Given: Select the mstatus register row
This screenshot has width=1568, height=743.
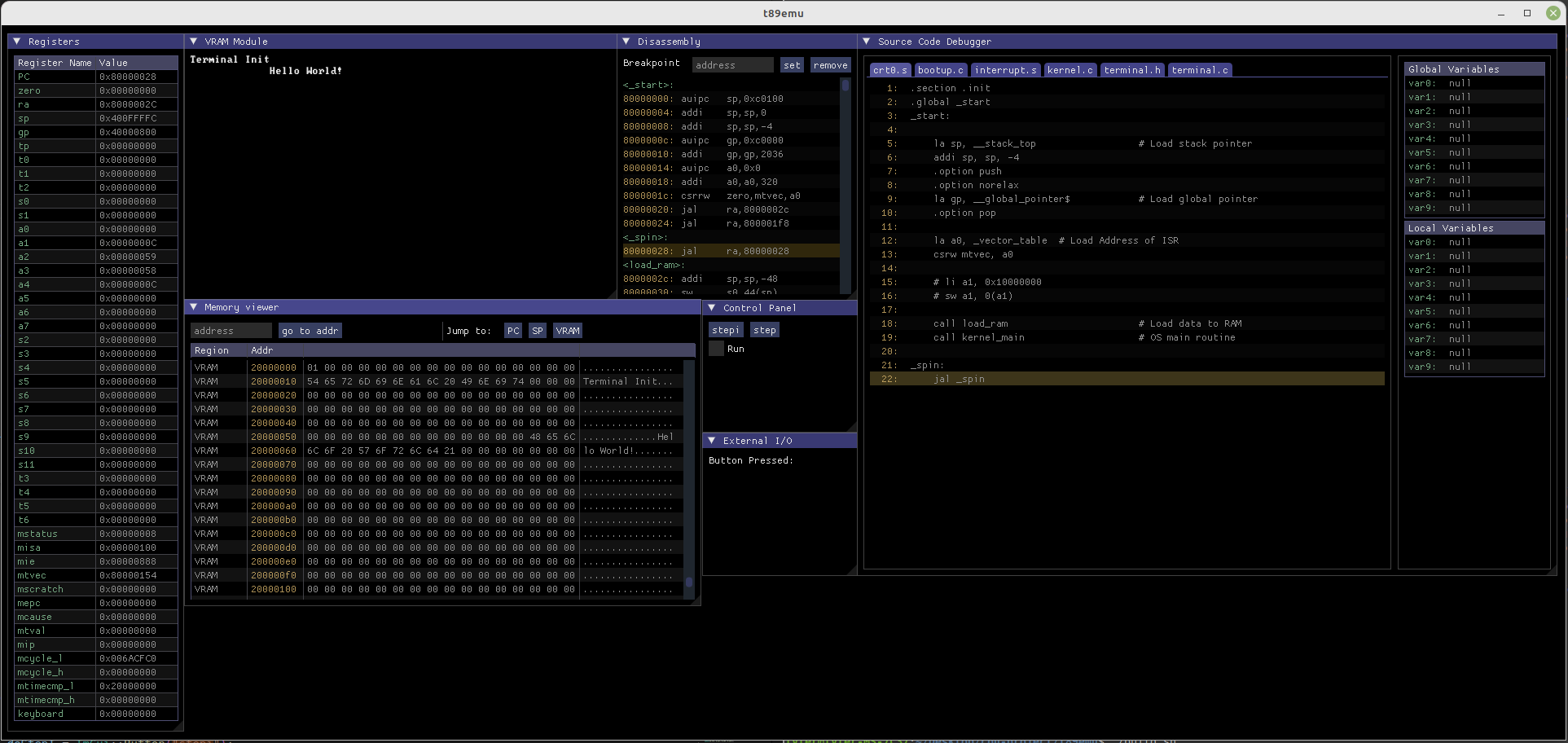Looking at the screenshot, I should (x=96, y=534).
